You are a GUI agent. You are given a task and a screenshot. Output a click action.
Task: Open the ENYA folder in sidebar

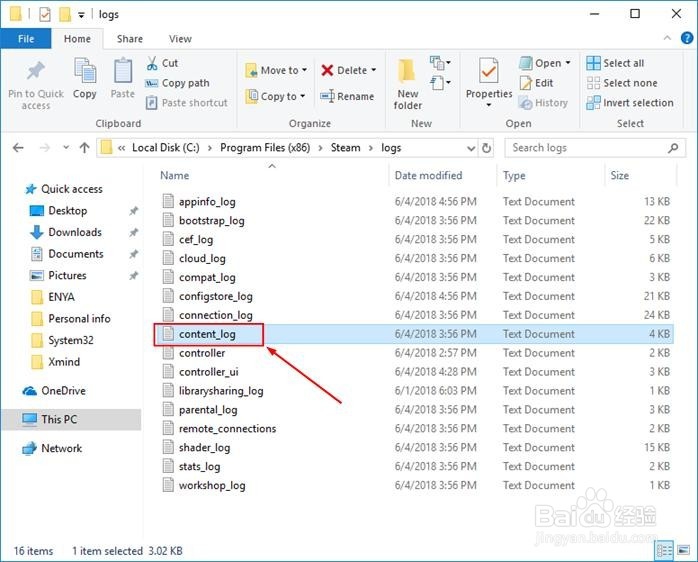53,297
